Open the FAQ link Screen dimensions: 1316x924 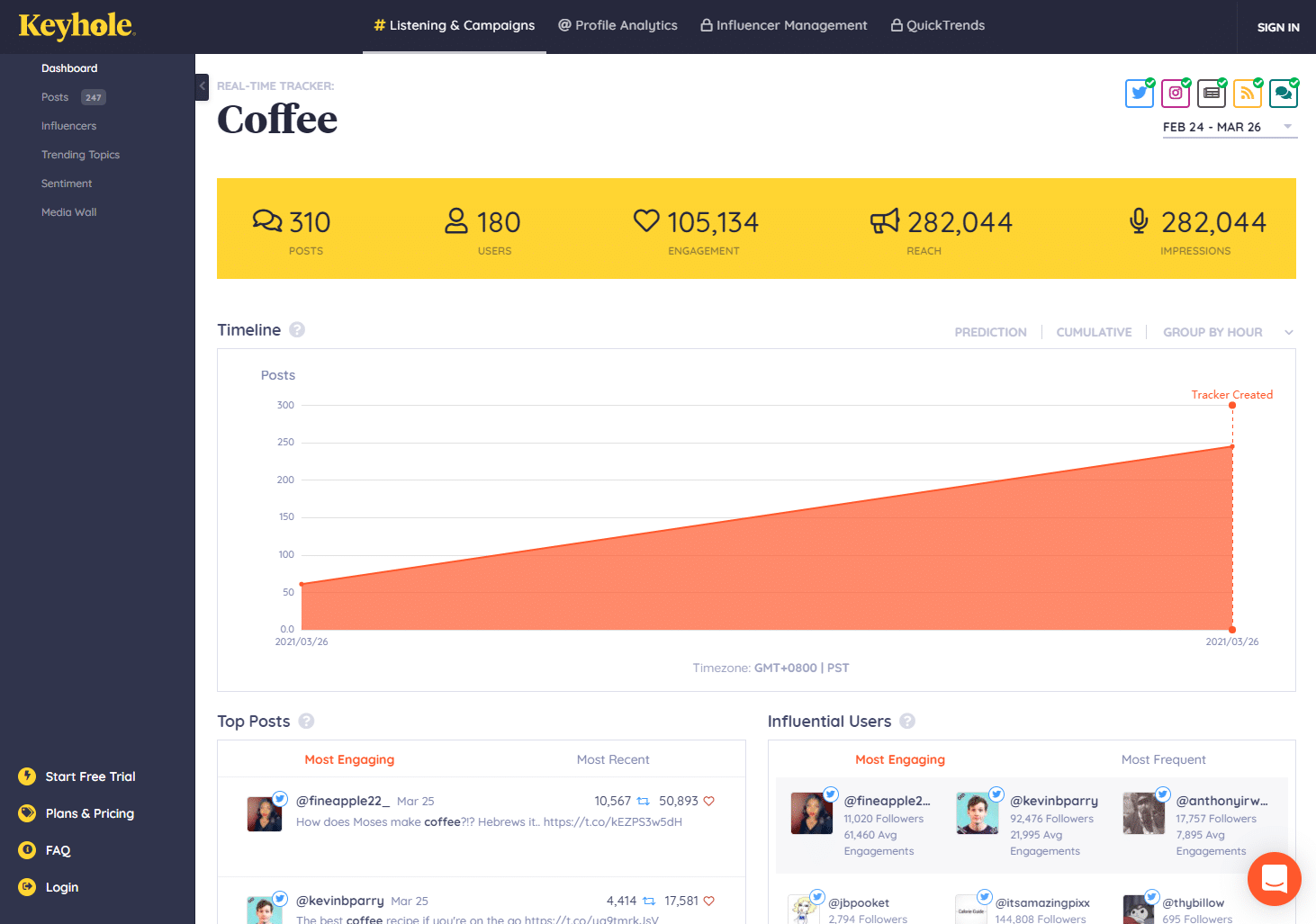point(58,850)
